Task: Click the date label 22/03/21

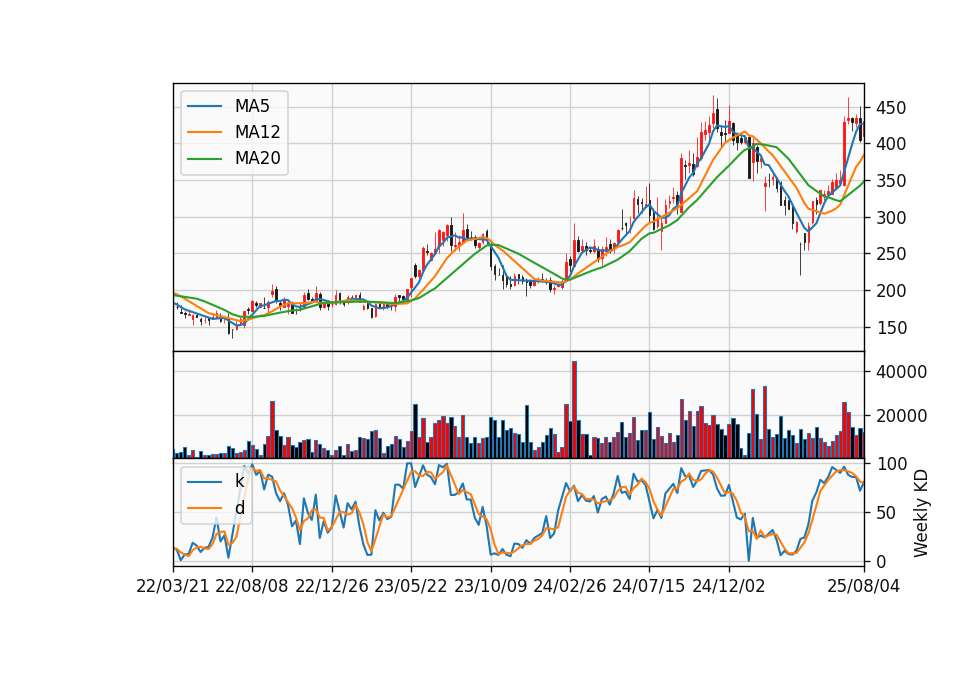Action: coord(173,587)
